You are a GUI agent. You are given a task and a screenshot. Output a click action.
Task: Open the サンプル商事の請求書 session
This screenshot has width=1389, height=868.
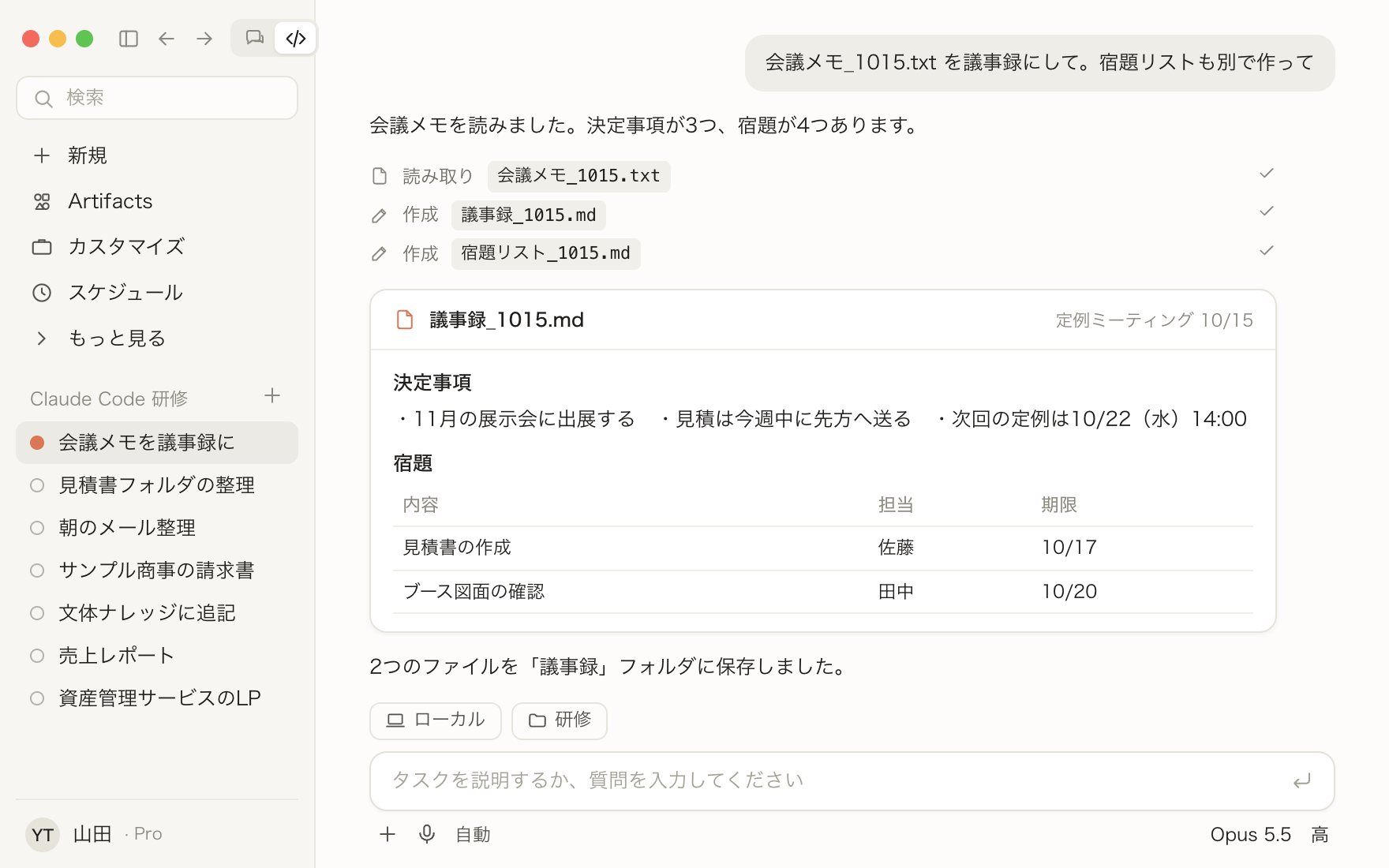tap(157, 571)
